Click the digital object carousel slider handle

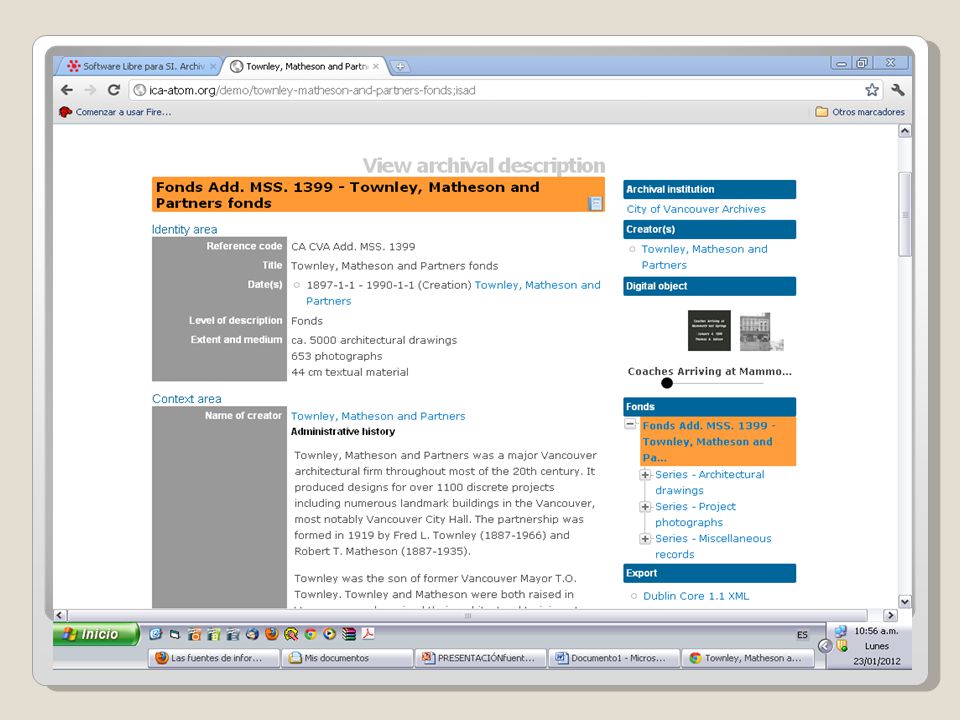tap(667, 383)
